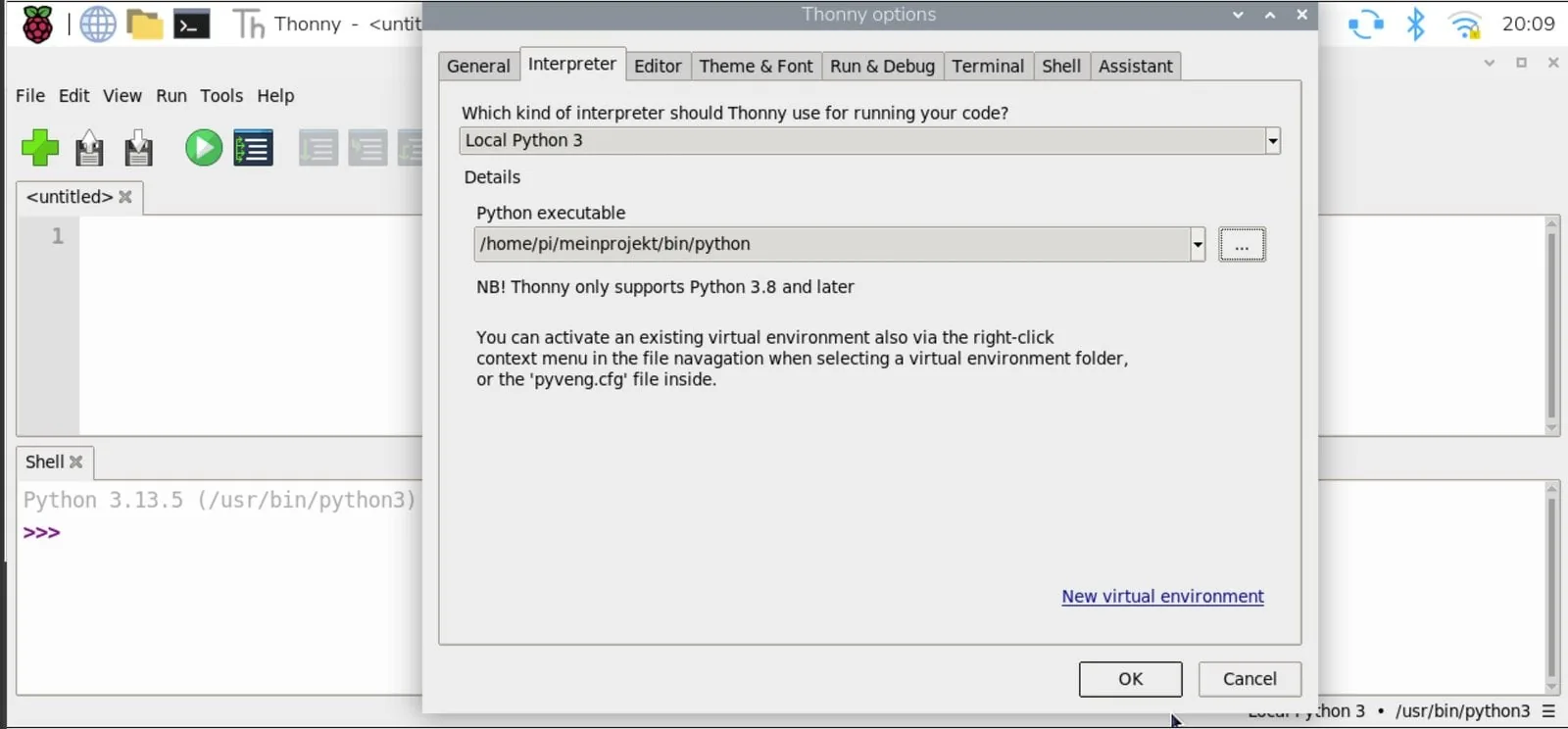
Task: Click the editor vertical scrollbar
Action: coord(1551,325)
